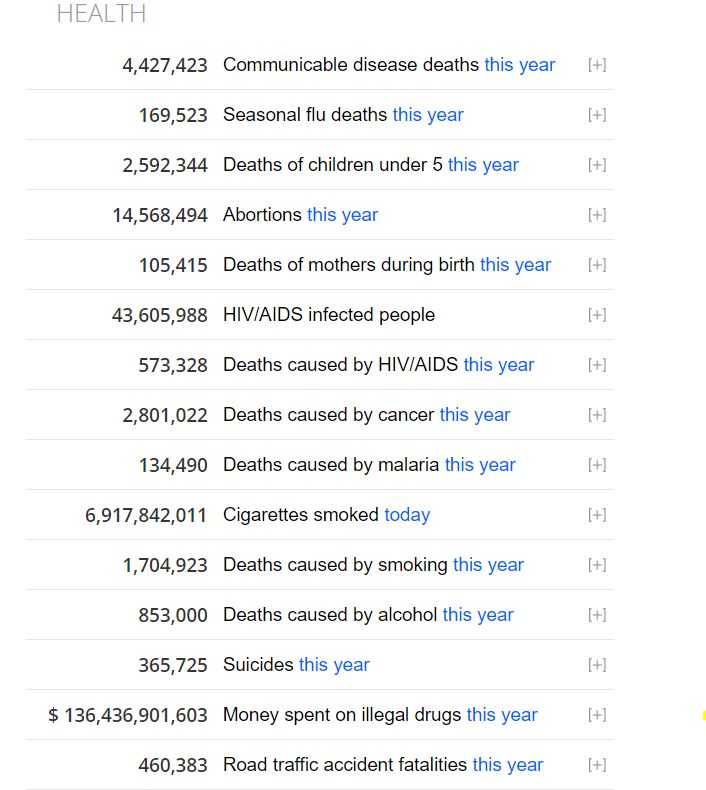Click 'today' link next to Cigarettes smoked
This screenshot has height=790, width=706.
point(407,515)
